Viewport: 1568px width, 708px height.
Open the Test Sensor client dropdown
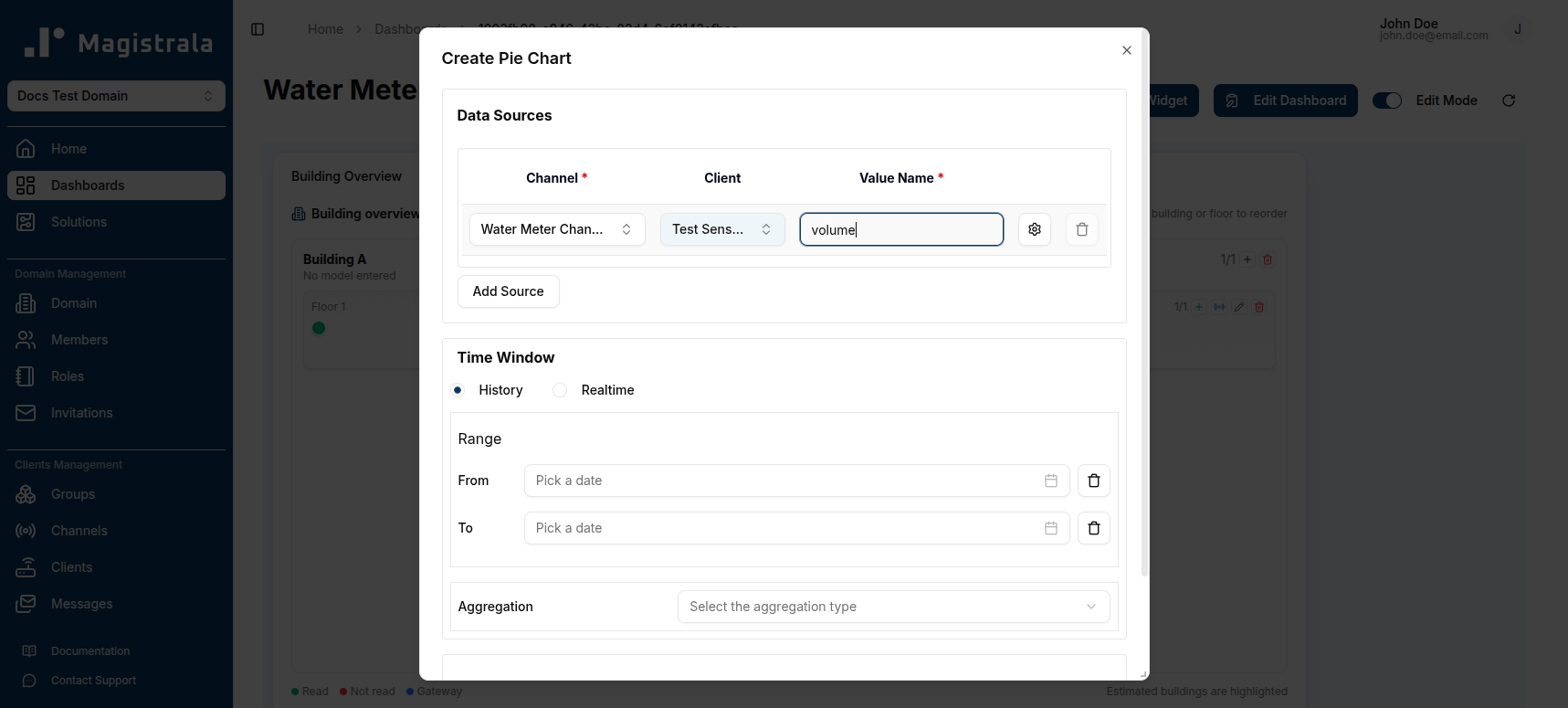[722, 229]
